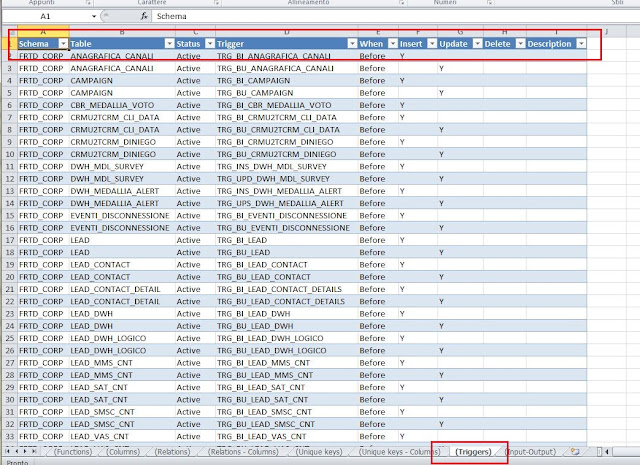Go to first sheet navigation arrow
The width and height of the screenshot is (640, 465).
tap(7, 452)
